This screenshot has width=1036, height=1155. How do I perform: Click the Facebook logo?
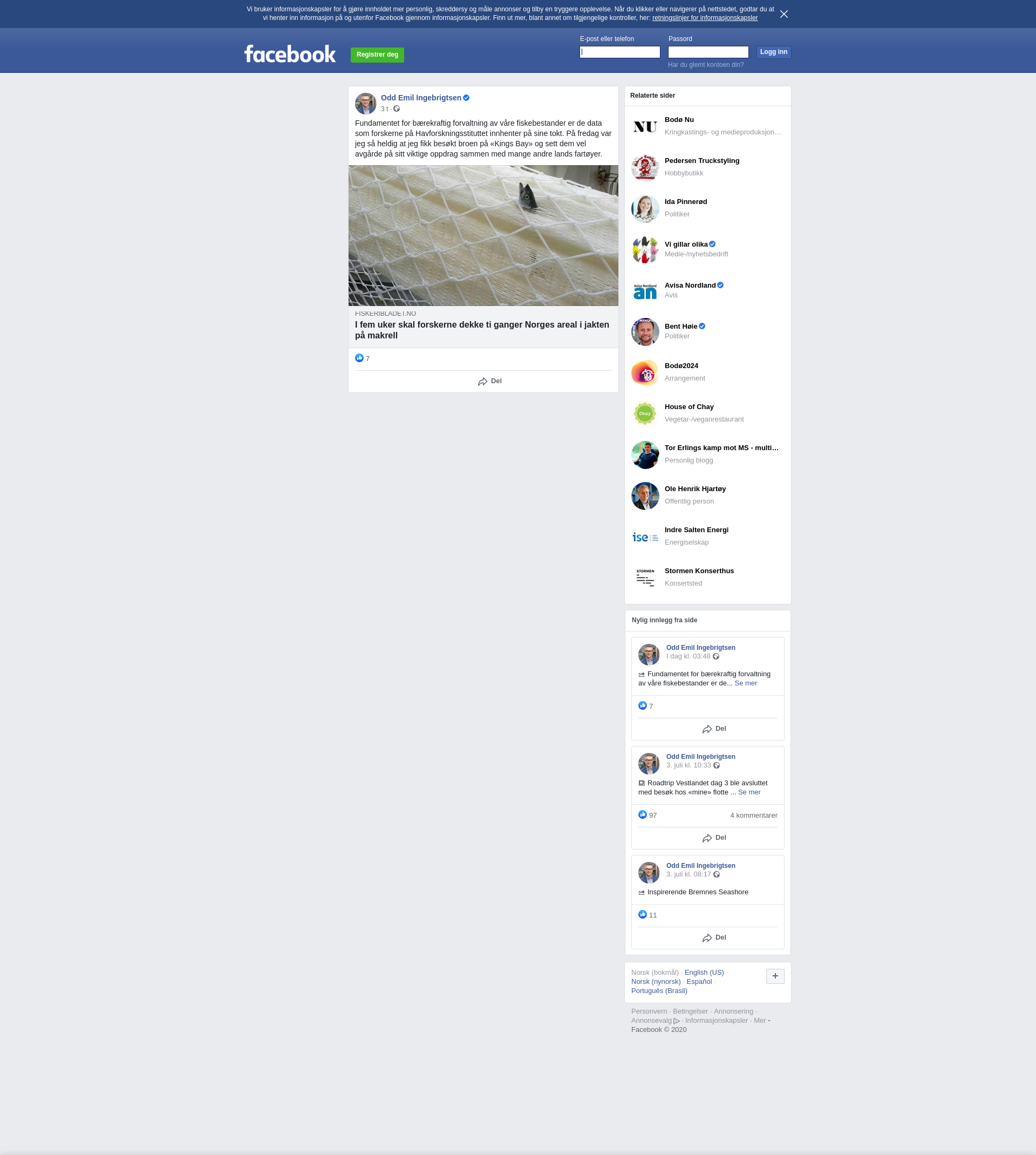(x=290, y=54)
